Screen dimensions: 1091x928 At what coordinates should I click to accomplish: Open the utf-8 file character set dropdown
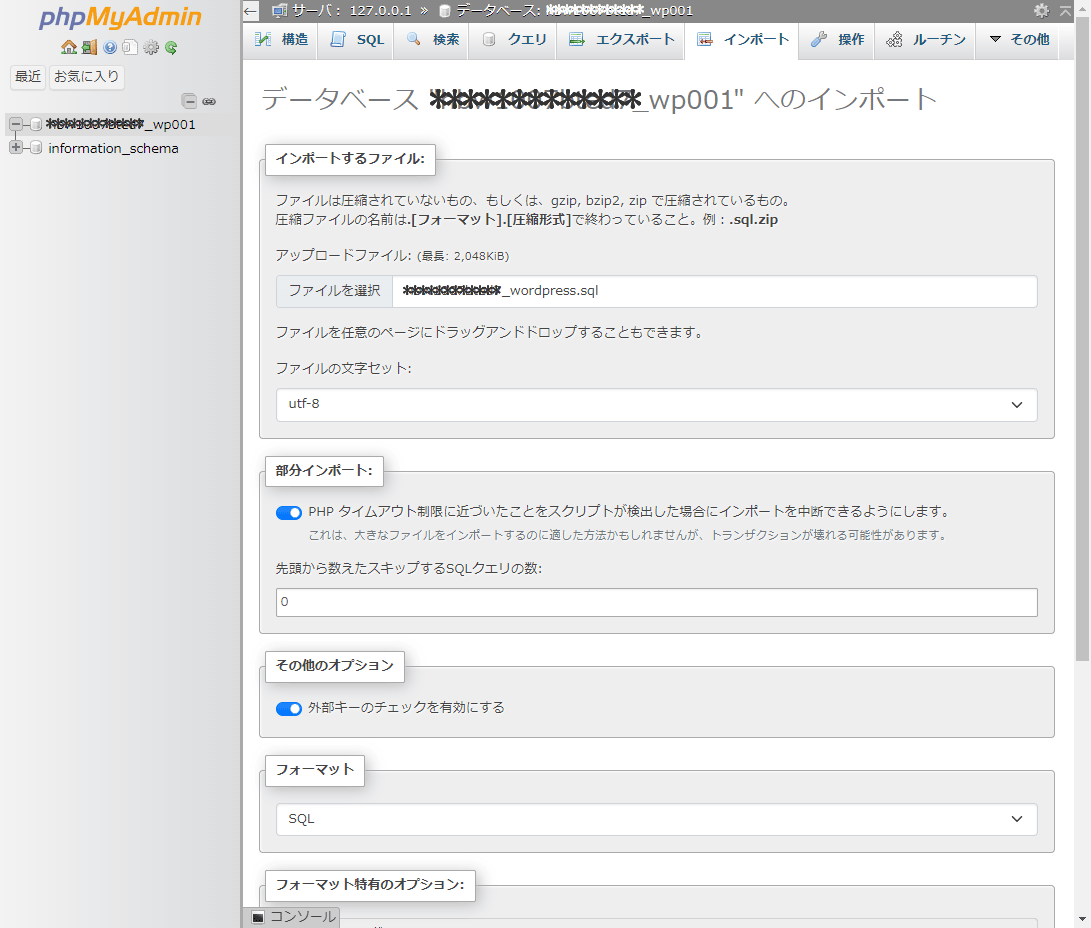coord(656,405)
